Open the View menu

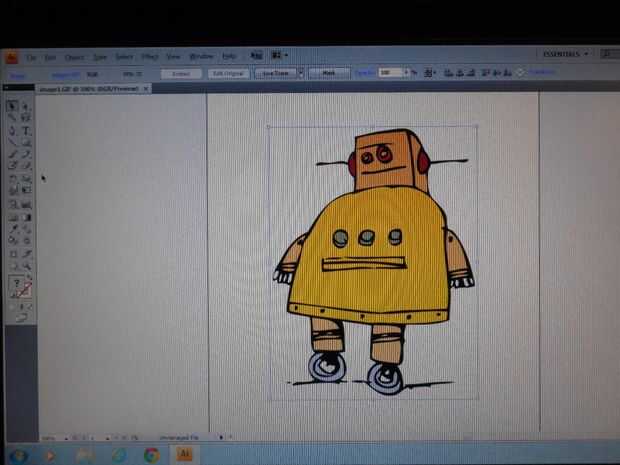pos(173,57)
